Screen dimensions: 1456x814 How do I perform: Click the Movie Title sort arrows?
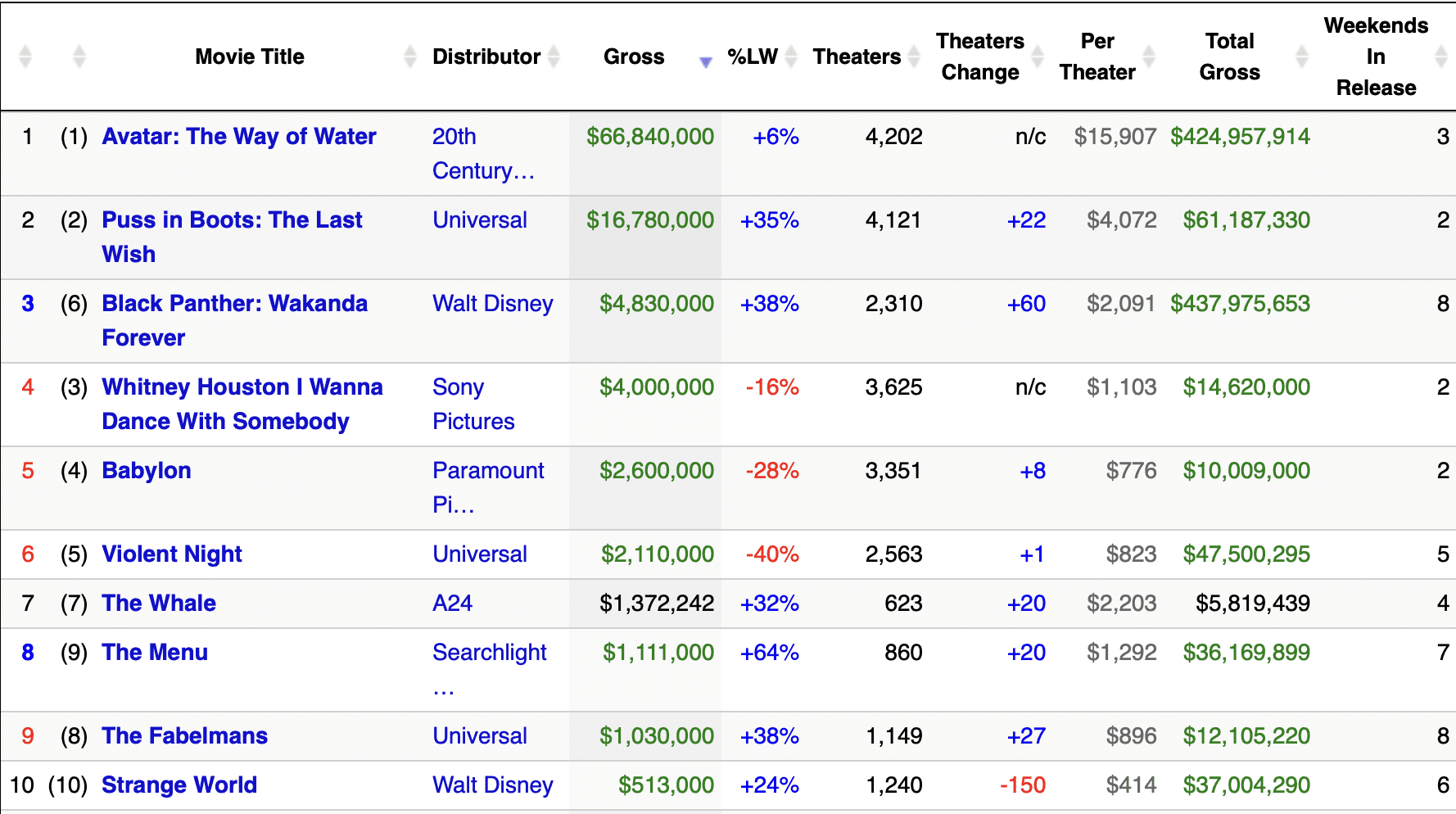[x=410, y=57]
